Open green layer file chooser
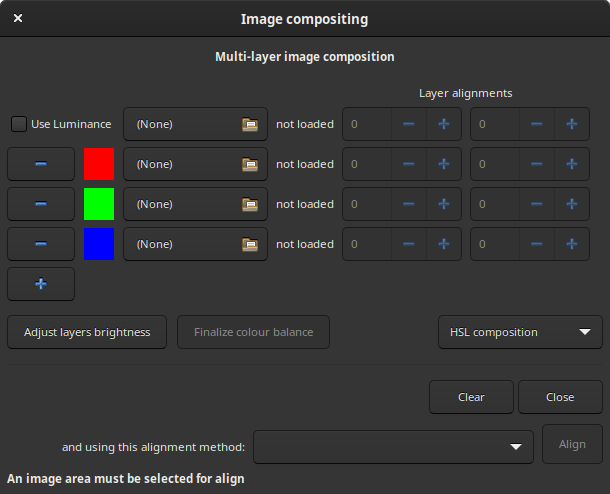This screenshot has width=610, height=494. (x=195, y=204)
